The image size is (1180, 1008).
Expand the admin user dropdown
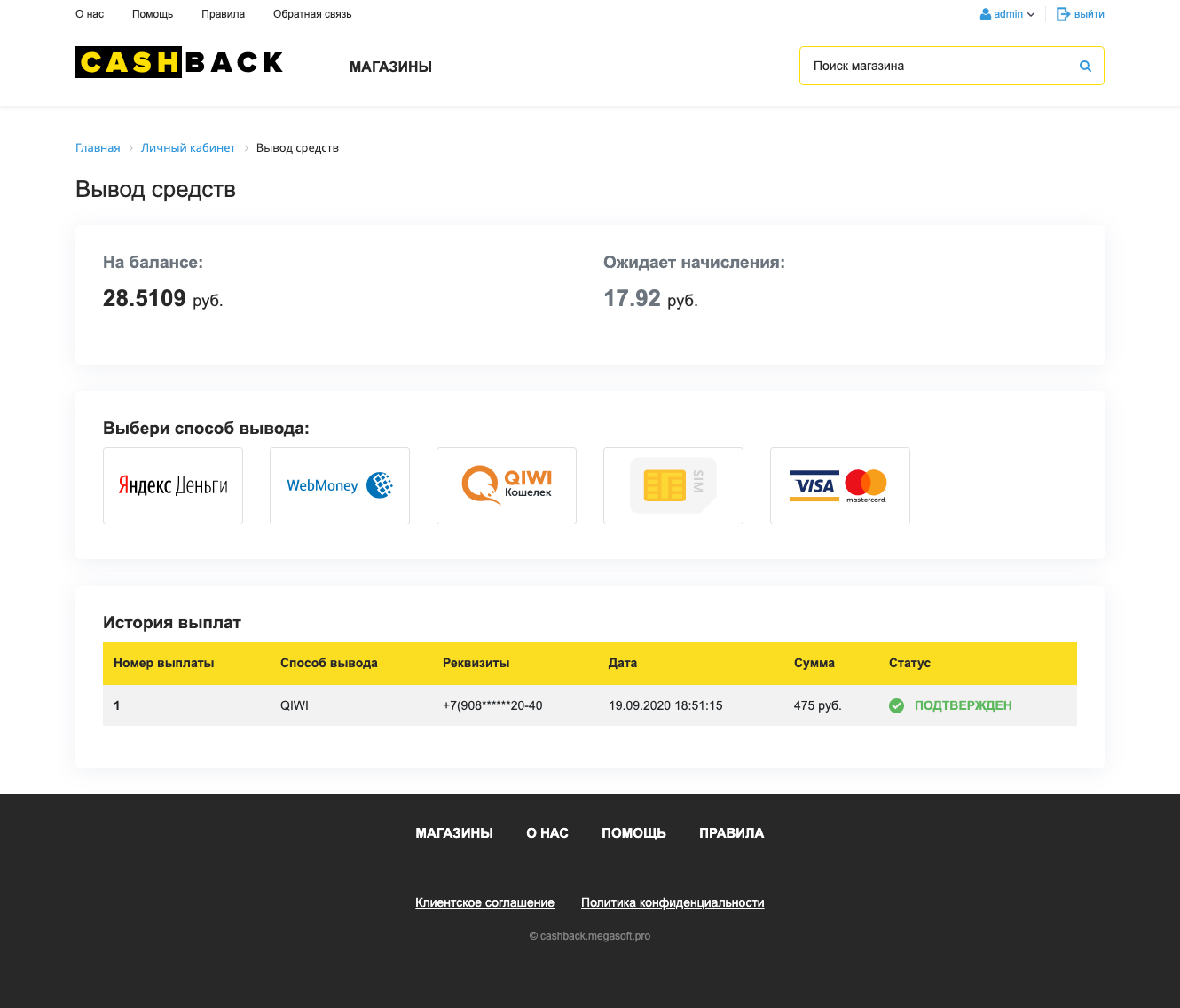coord(1008,14)
